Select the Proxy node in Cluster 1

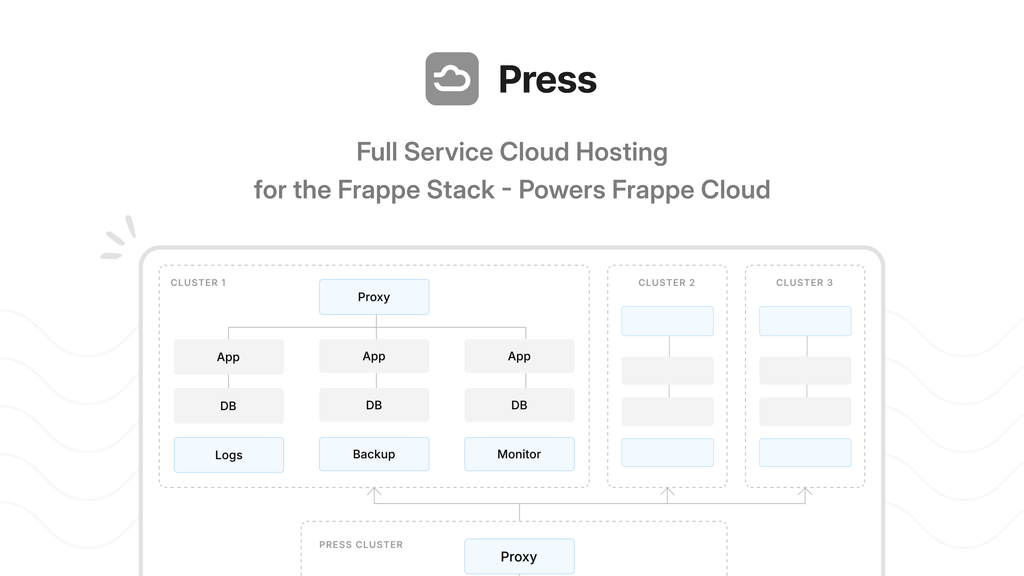(x=374, y=296)
